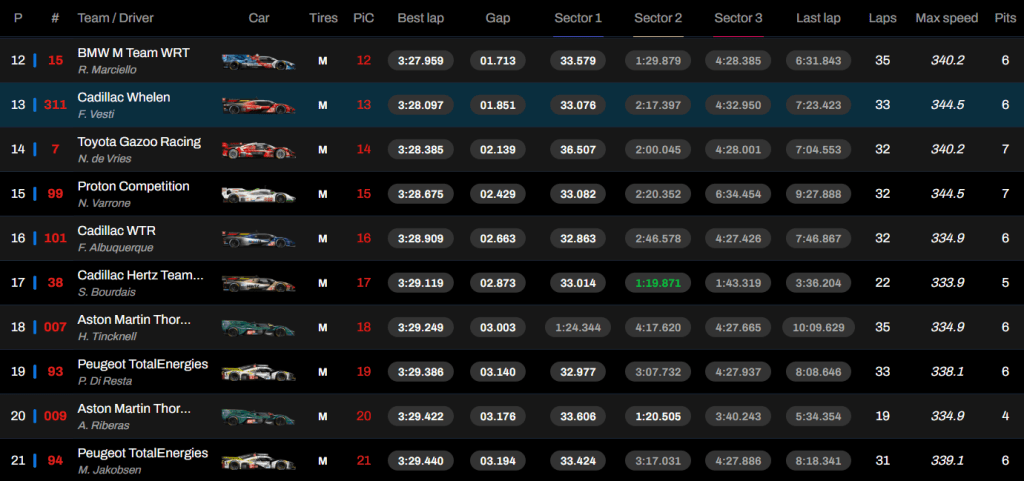Image resolution: width=1024 pixels, height=481 pixels.
Task: Open the Toyota Gazoo Racing team name
Action: [x=139, y=142]
